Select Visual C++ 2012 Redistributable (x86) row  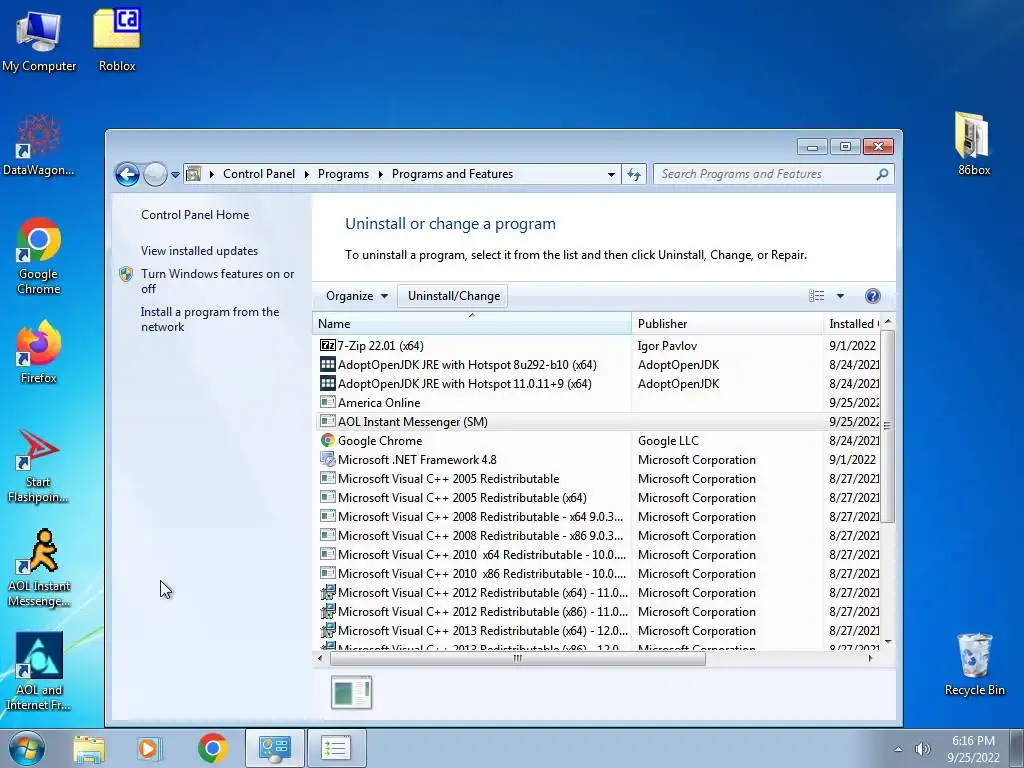598,612
